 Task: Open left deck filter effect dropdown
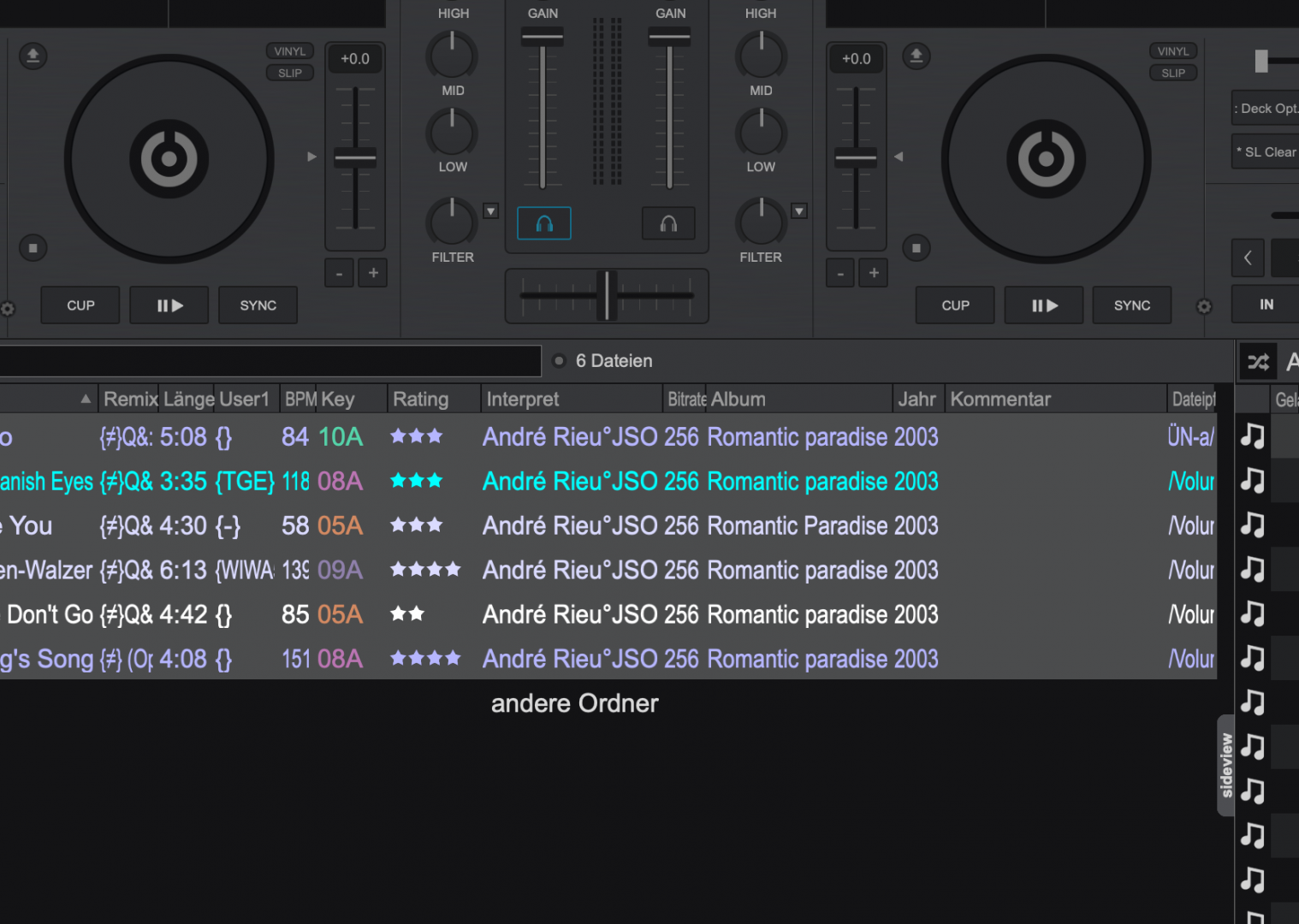(x=490, y=211)
